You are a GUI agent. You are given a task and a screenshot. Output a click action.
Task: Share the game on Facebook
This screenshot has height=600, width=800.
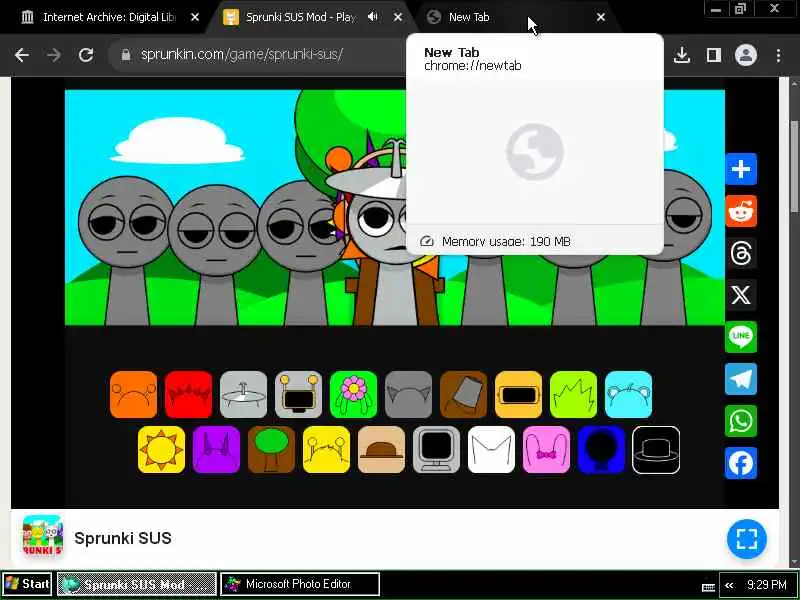[x=741, y=463]
